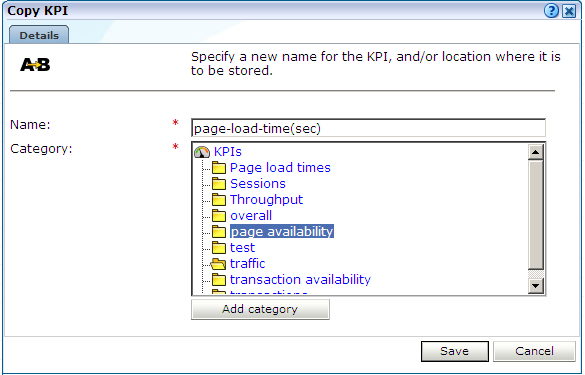This screenshot has height=375, width=585.
Task: Click the category list scroll up arrow
Action: coord(536,152)
